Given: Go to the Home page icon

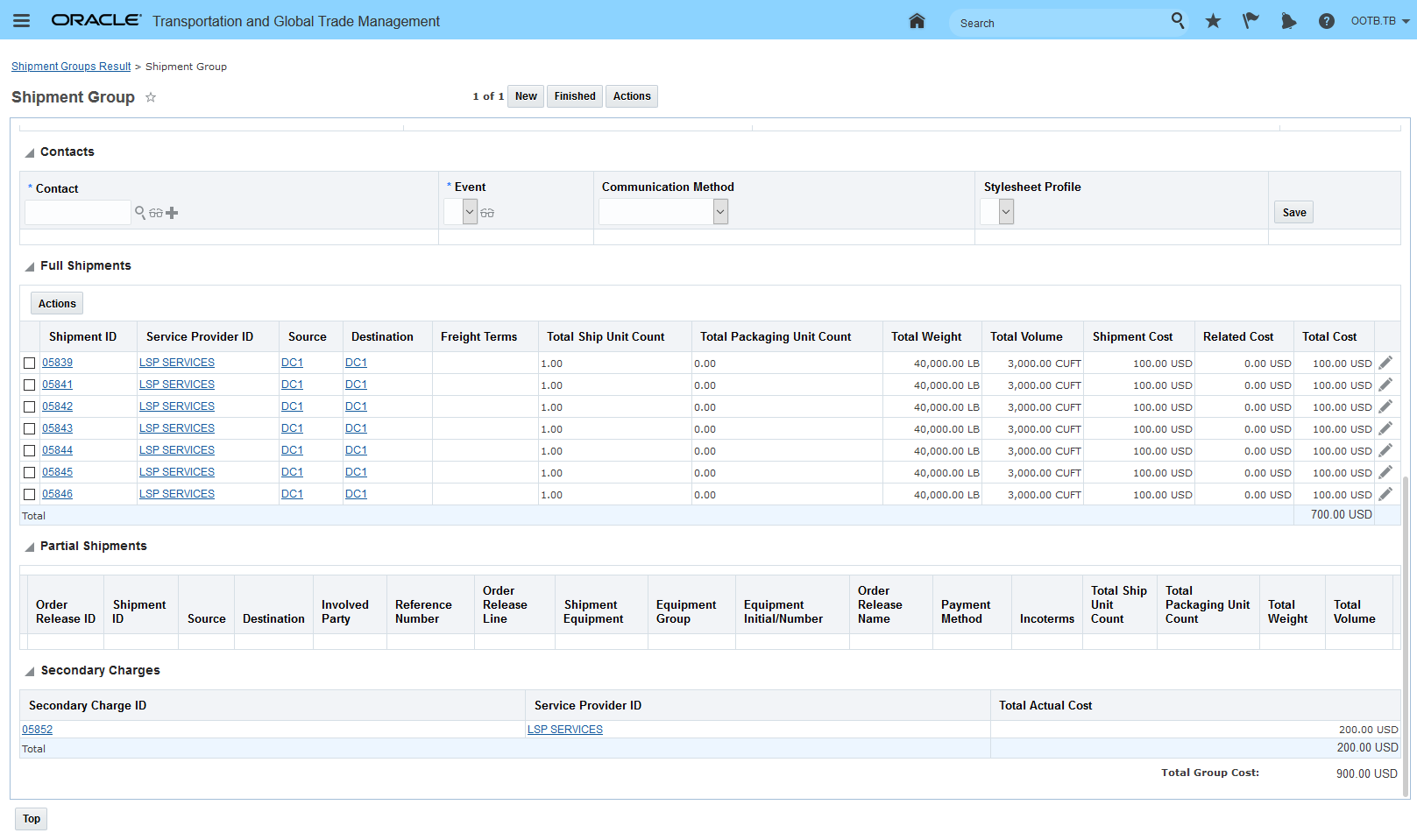Looking at the screenshot, I should (x=917, y=21).
